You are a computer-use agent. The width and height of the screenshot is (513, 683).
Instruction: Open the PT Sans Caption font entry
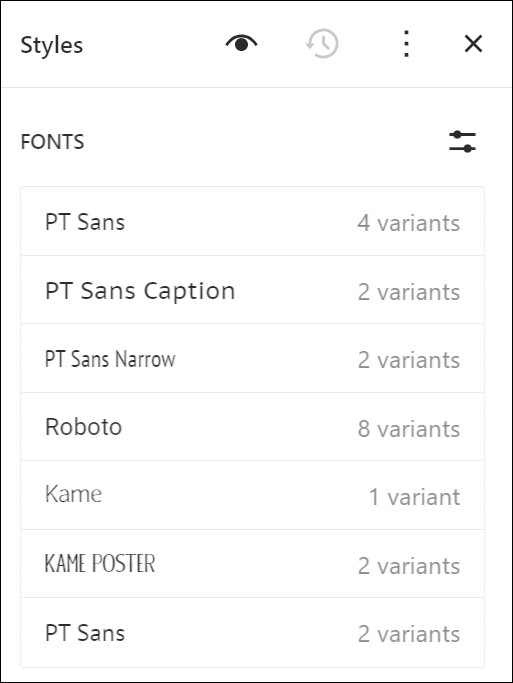click(x=253, y=290)
